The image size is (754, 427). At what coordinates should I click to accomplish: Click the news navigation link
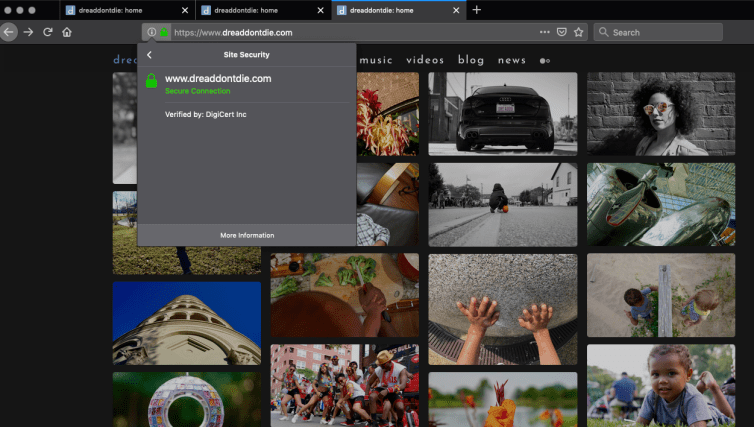[511, 60]
